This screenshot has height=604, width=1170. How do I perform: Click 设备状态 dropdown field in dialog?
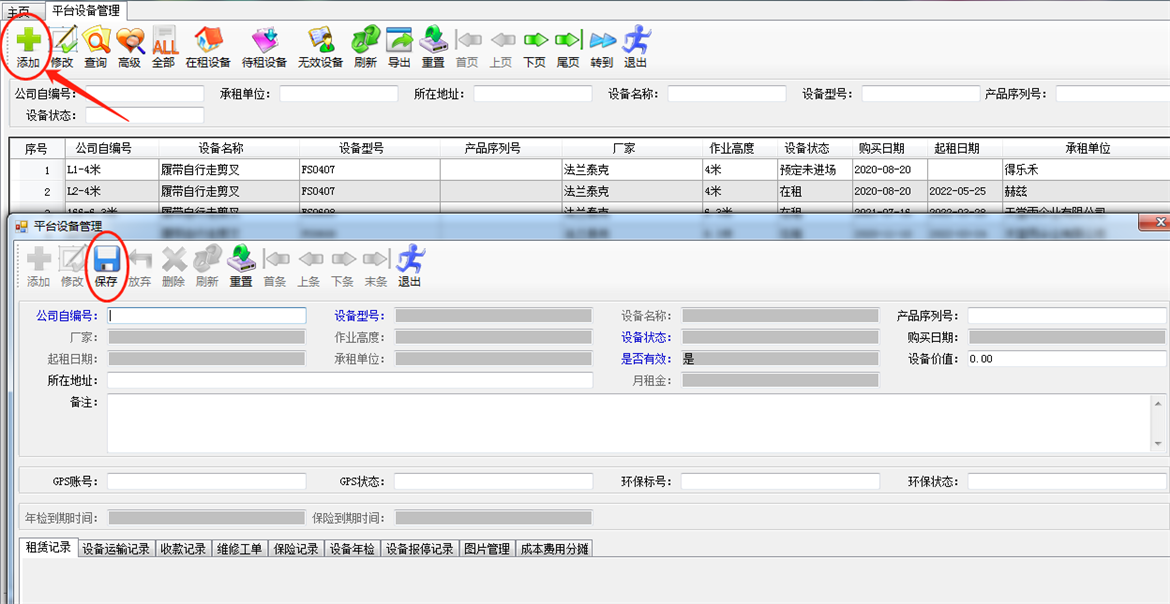pyautogui.click(x=780, y=337)
